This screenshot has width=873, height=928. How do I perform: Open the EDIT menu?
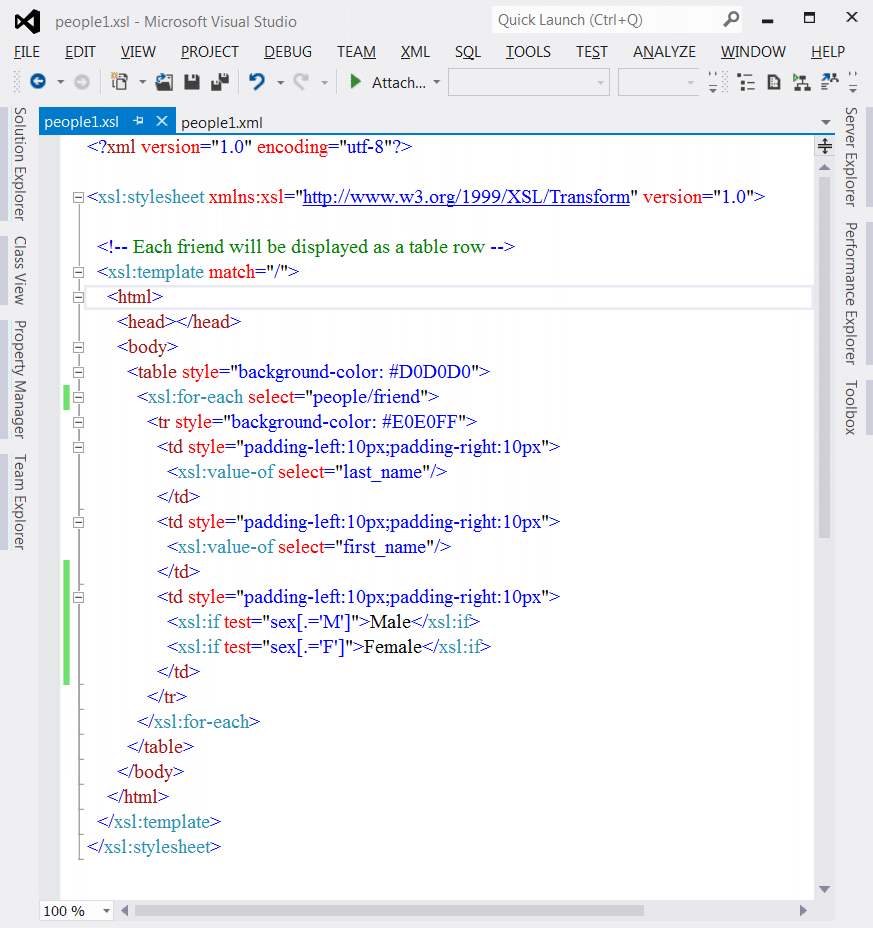click(x=80, y=52)
